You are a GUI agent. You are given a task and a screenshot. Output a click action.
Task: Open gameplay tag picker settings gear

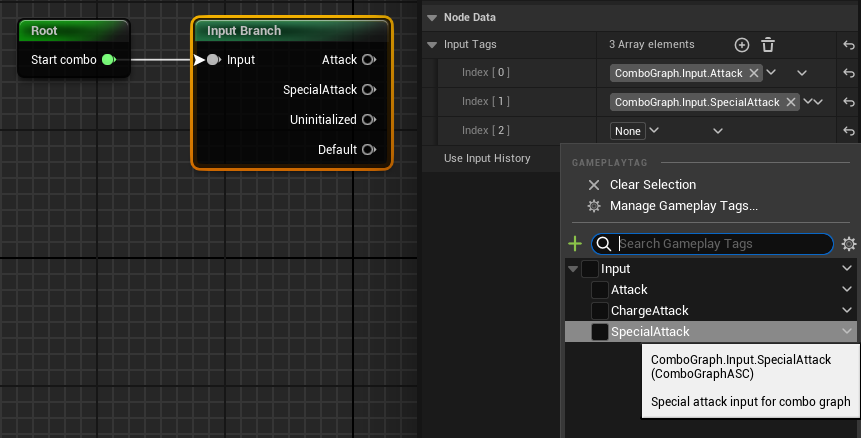click(849, 244)
